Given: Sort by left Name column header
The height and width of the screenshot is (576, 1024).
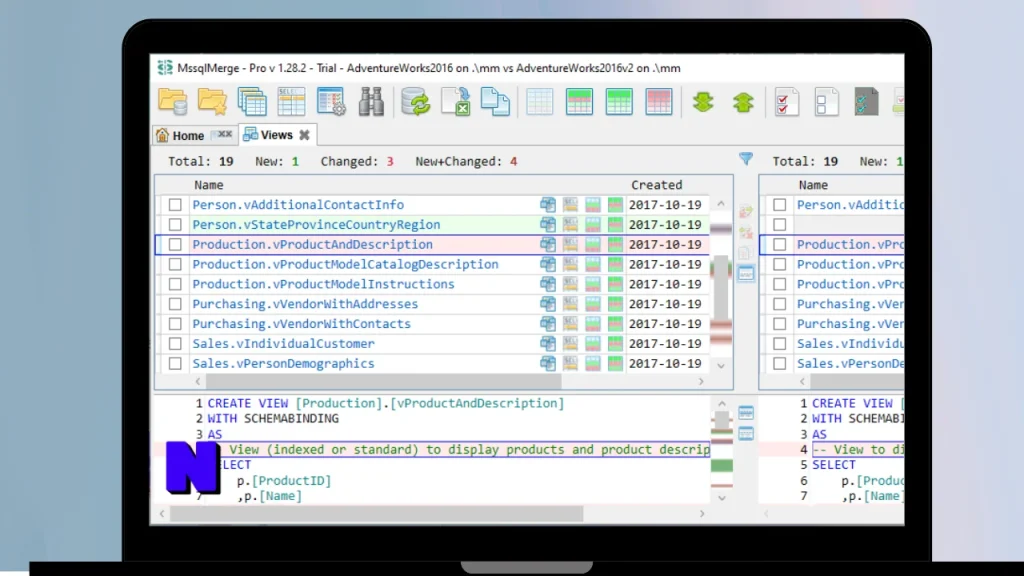Looking at the screenshot, I should 209,185.
